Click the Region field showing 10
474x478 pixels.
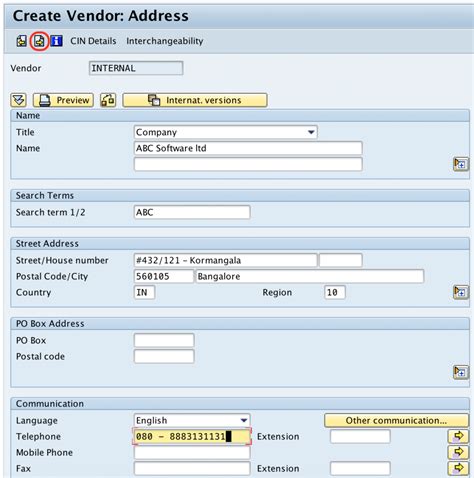[335, 292]
